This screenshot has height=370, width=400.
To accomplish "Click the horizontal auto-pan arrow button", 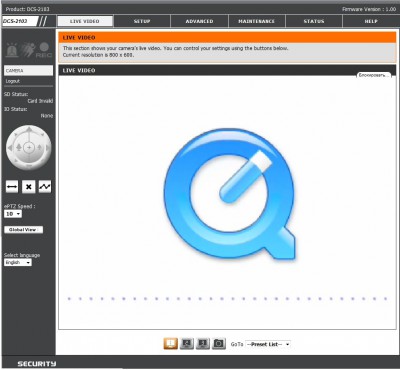I will pyautogui.click(x=12, y=187).
